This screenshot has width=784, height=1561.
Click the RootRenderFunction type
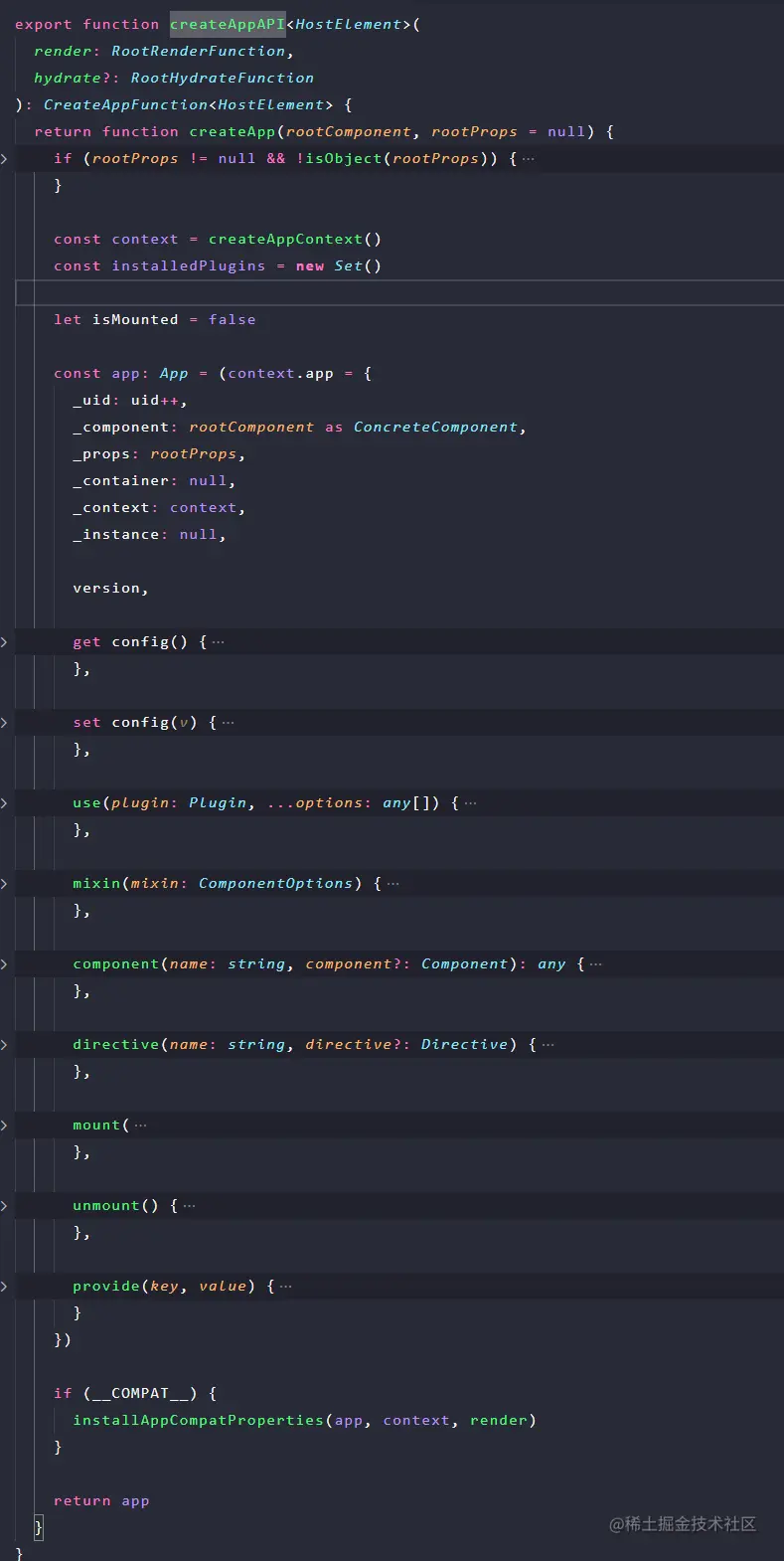click(x=198, y=51)
